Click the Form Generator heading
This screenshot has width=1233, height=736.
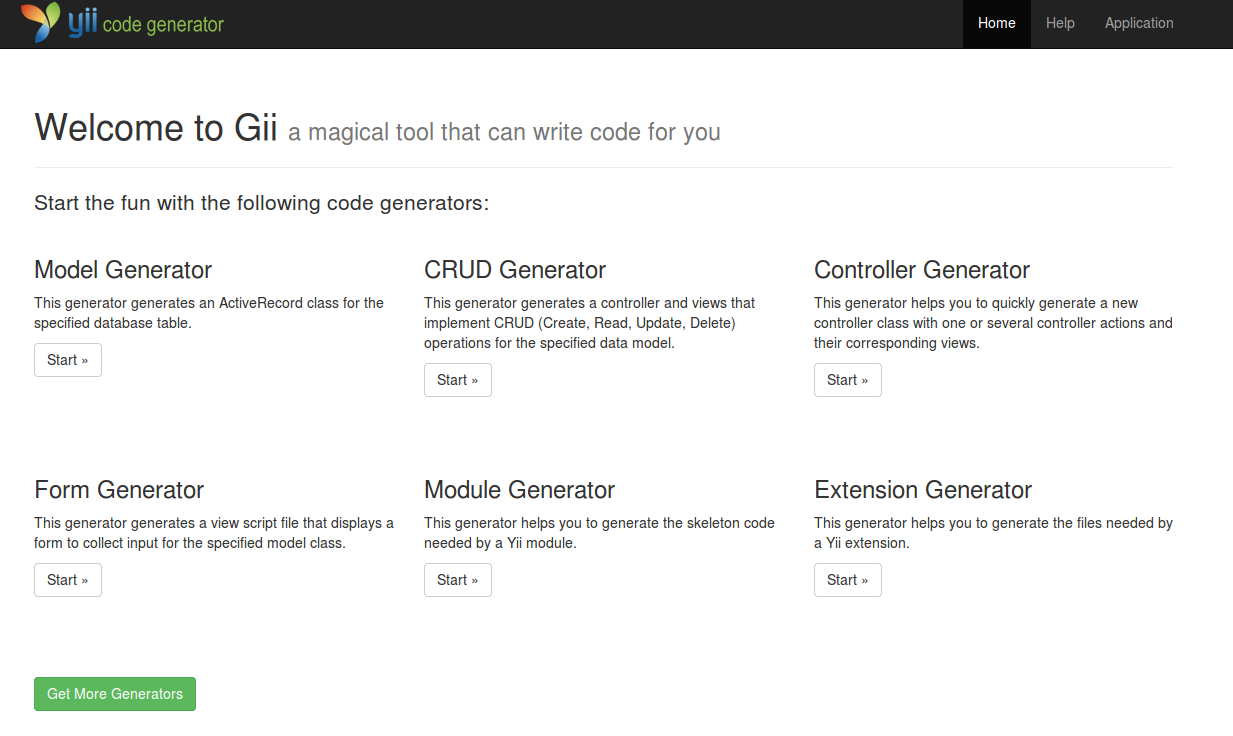point(119,490)
